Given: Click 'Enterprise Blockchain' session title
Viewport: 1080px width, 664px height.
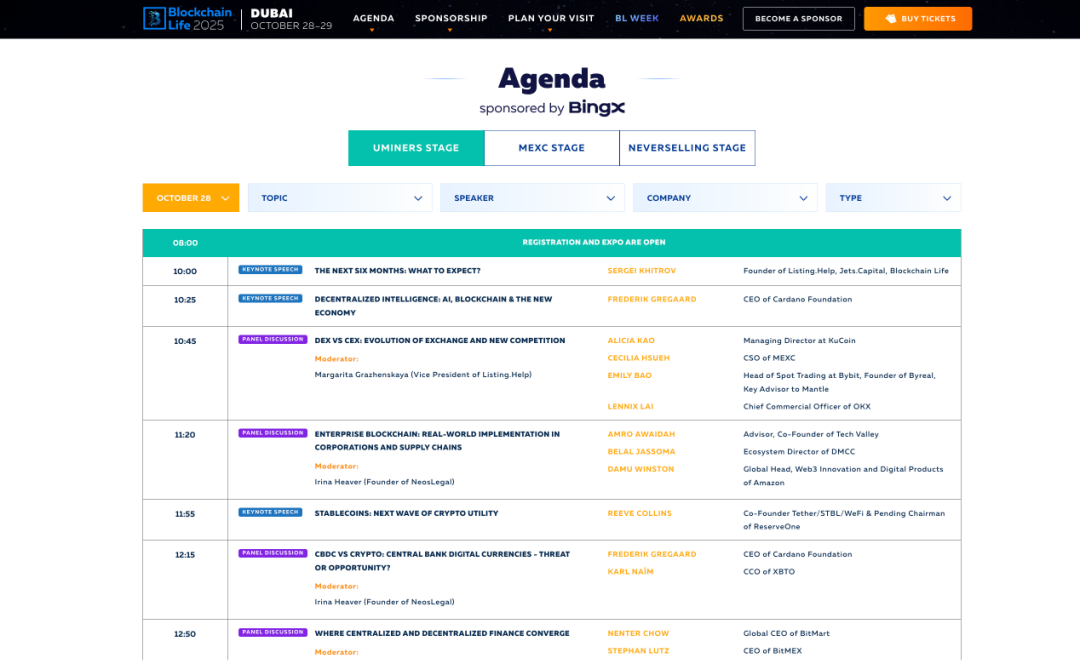Looking at the screenshot, I should click(x=437, y=441).
